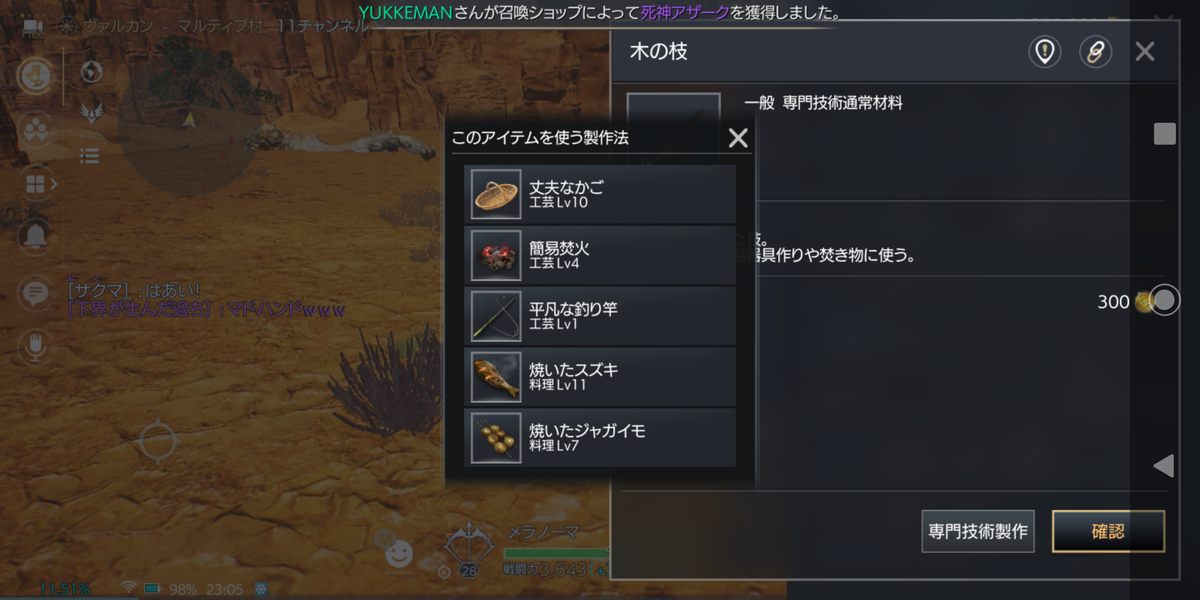This screenshot has height=600, width=1200.
Task: Click the 専門技術製作 button
Action: point(977,531)
